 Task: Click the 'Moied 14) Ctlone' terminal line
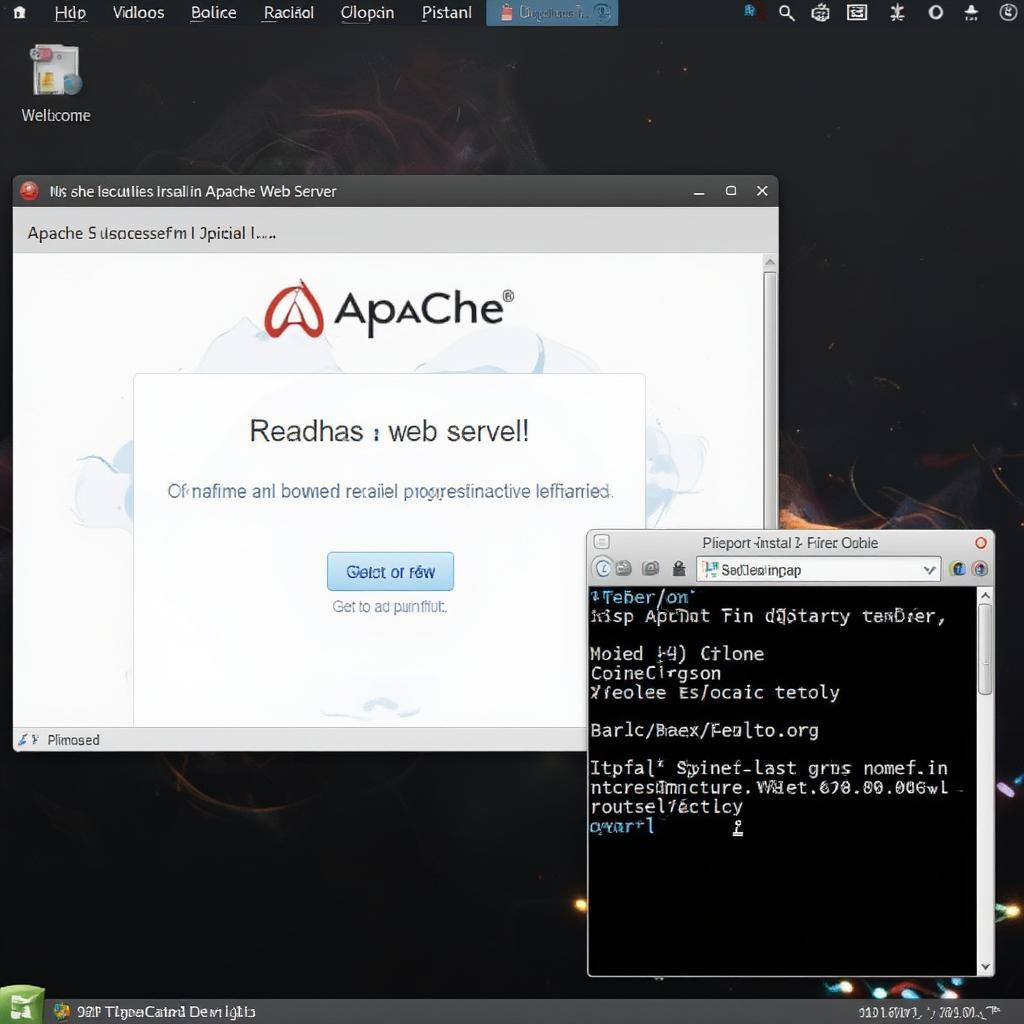point(677,654)
